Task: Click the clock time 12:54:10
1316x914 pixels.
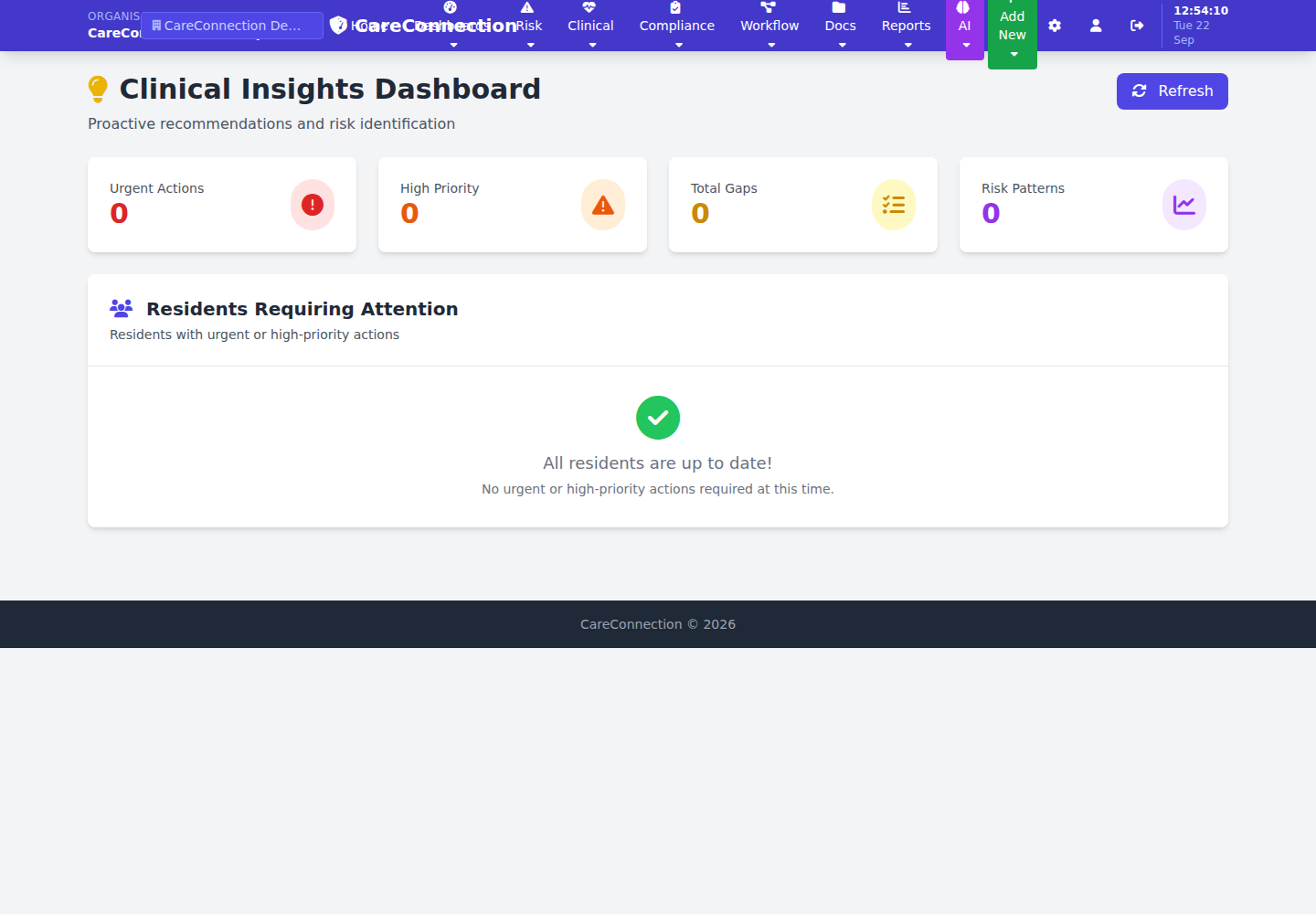Action: [1201, 11]
